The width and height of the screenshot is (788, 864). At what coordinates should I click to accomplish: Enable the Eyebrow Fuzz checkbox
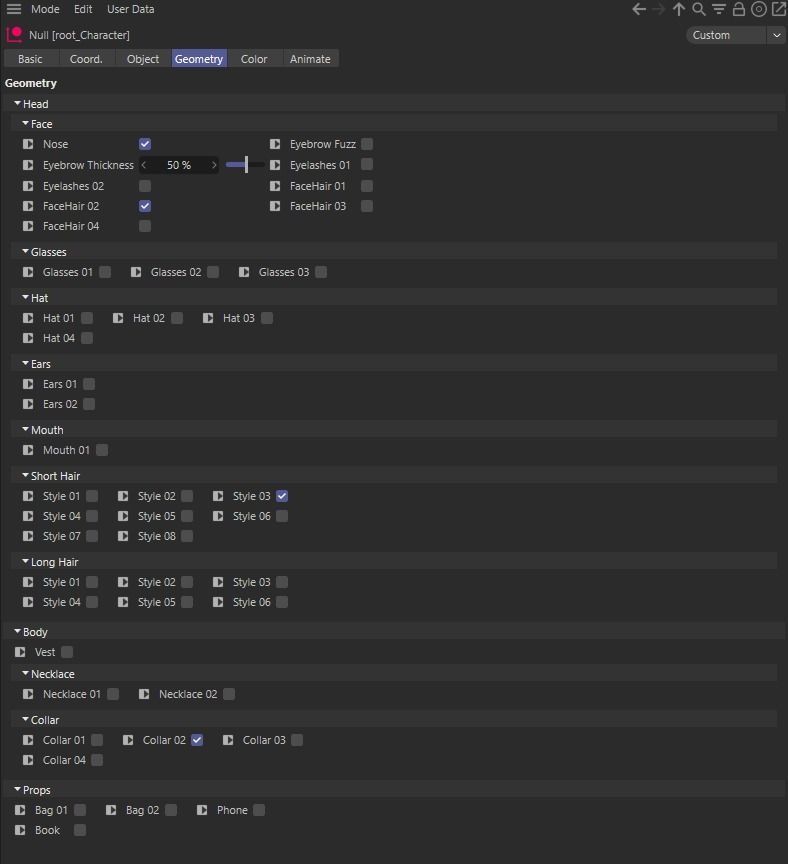[x=367, y=144]
